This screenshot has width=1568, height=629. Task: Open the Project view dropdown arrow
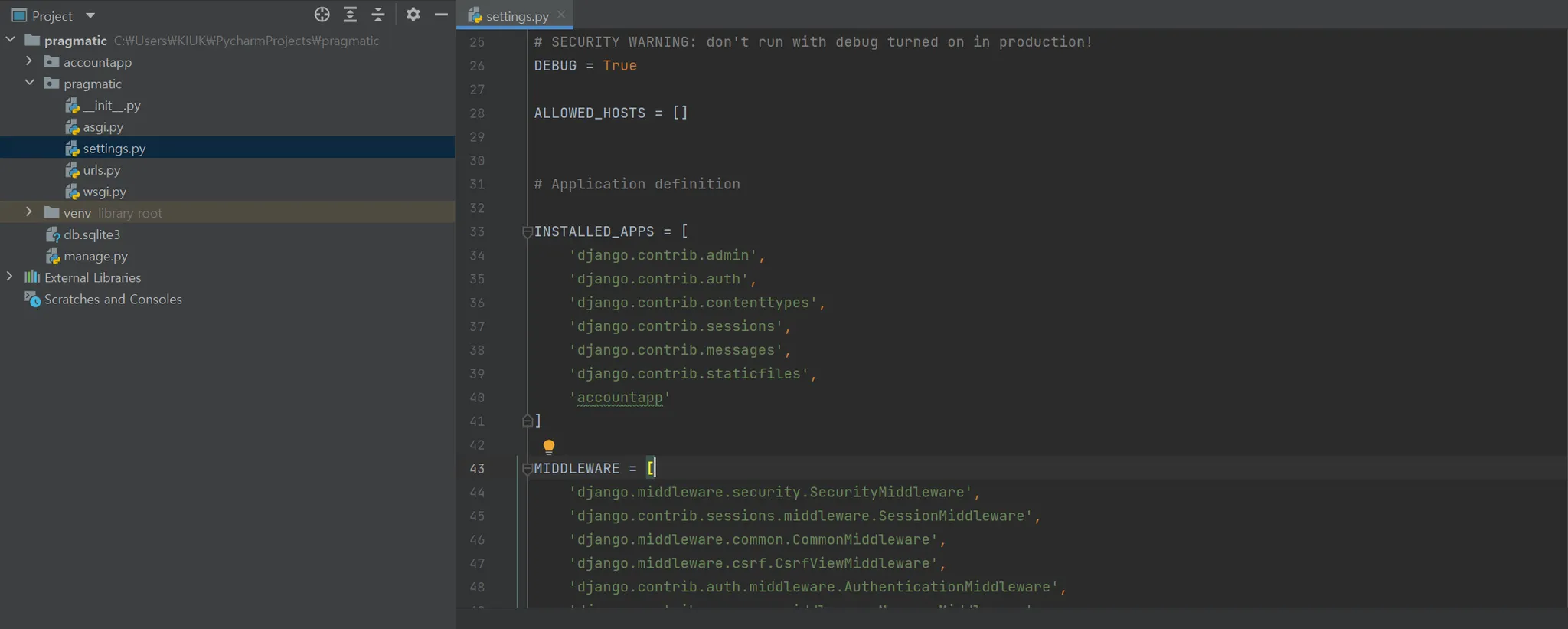pyautogui.click(x=90, y=15)
